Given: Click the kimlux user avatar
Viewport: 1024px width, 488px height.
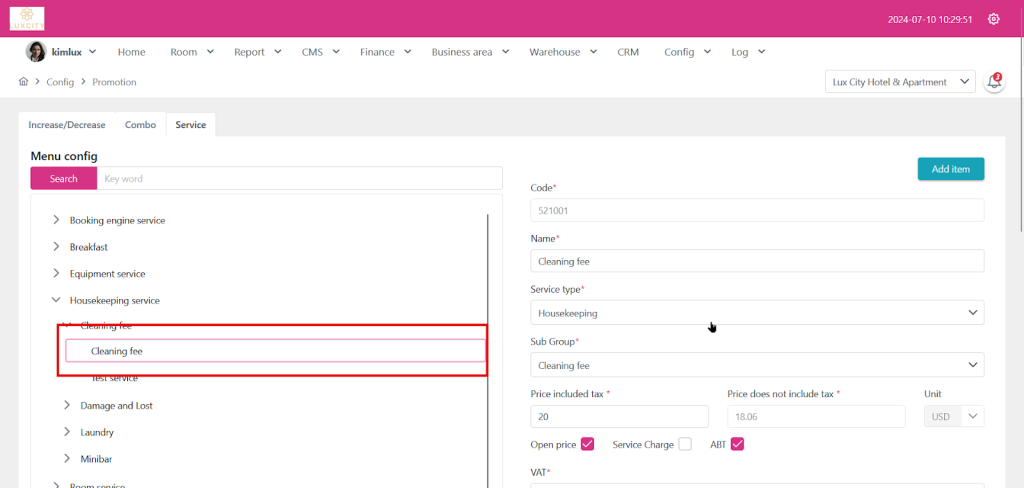Looking at the screenshot, I should click(36, 52).
